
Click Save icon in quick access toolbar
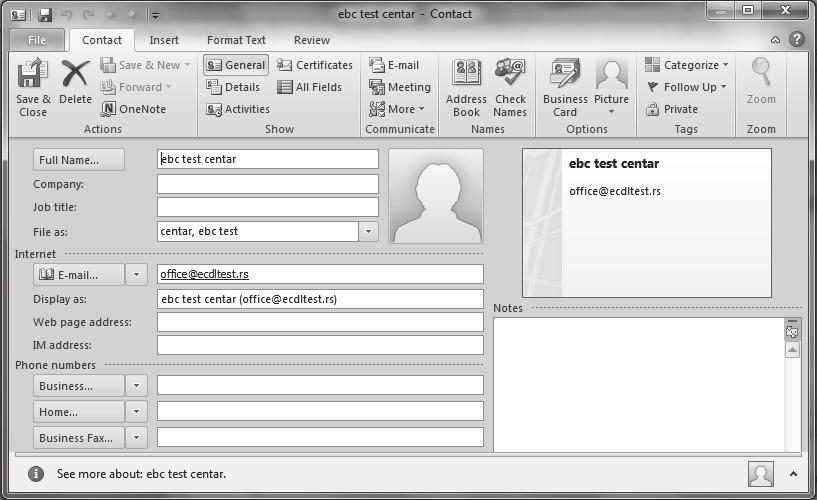point(45,15)
